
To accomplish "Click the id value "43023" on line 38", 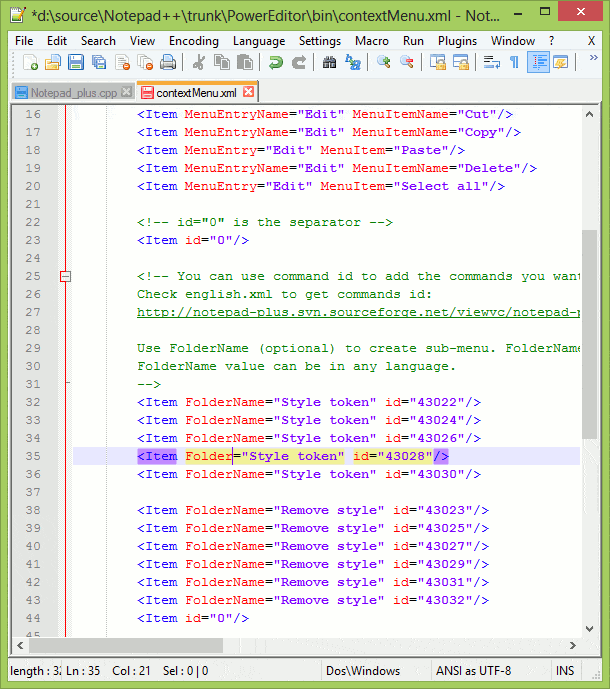I will 445,511.
